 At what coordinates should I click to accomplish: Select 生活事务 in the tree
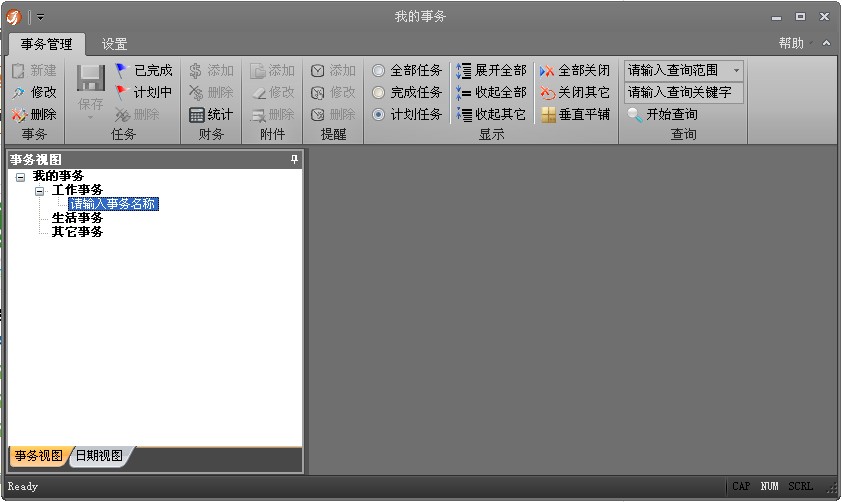click(77, 218)
